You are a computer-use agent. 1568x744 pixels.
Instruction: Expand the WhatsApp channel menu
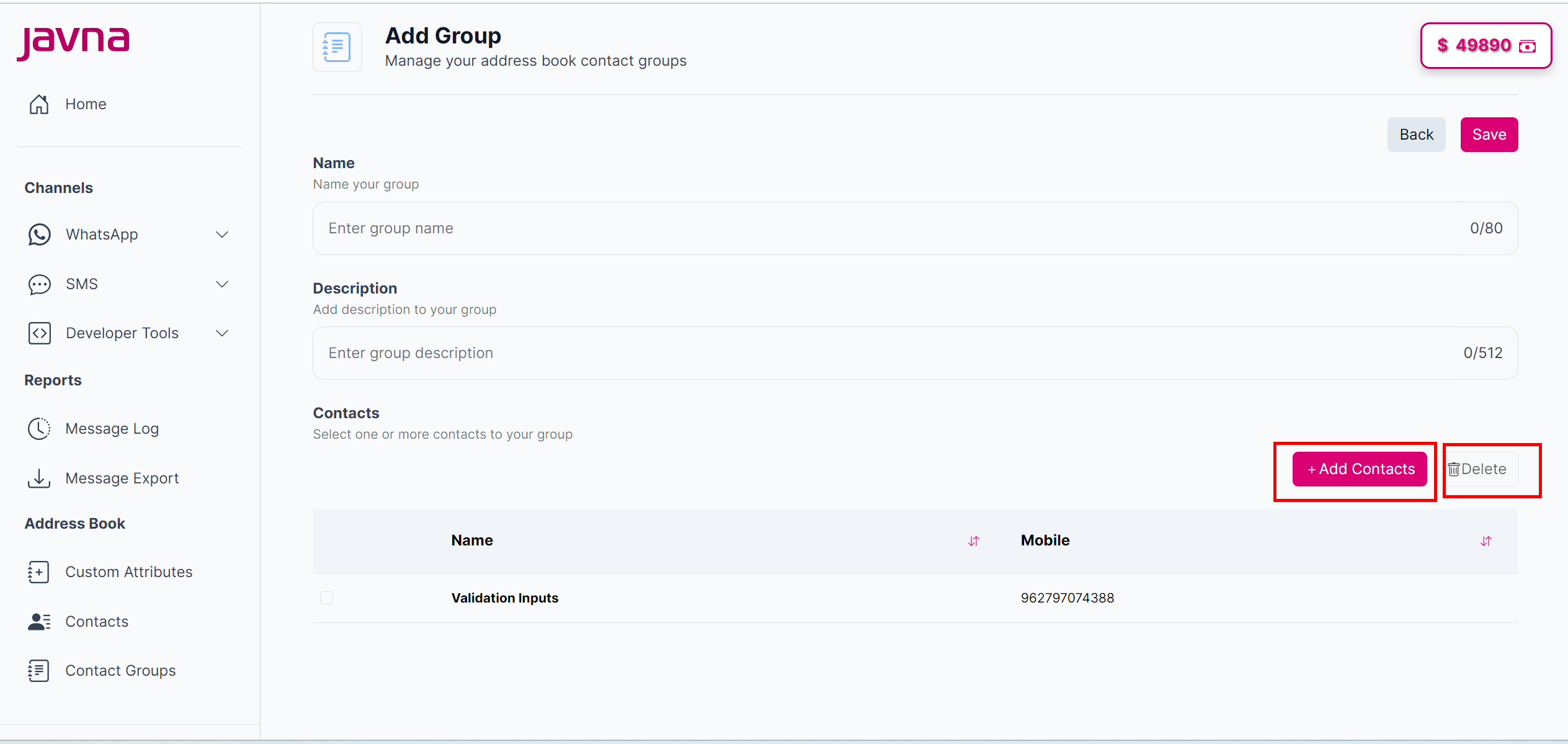pyautogui.click(x=222, y=235)
